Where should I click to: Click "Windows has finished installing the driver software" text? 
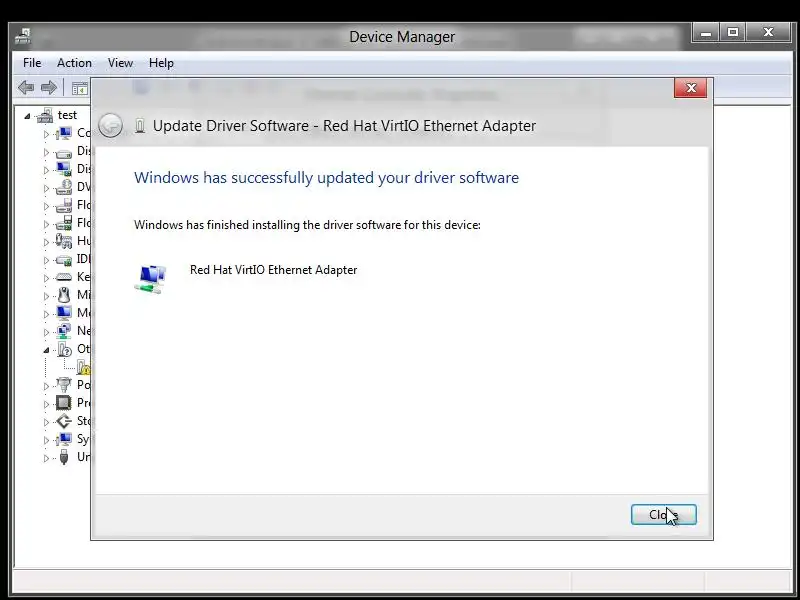coord(307,225)
